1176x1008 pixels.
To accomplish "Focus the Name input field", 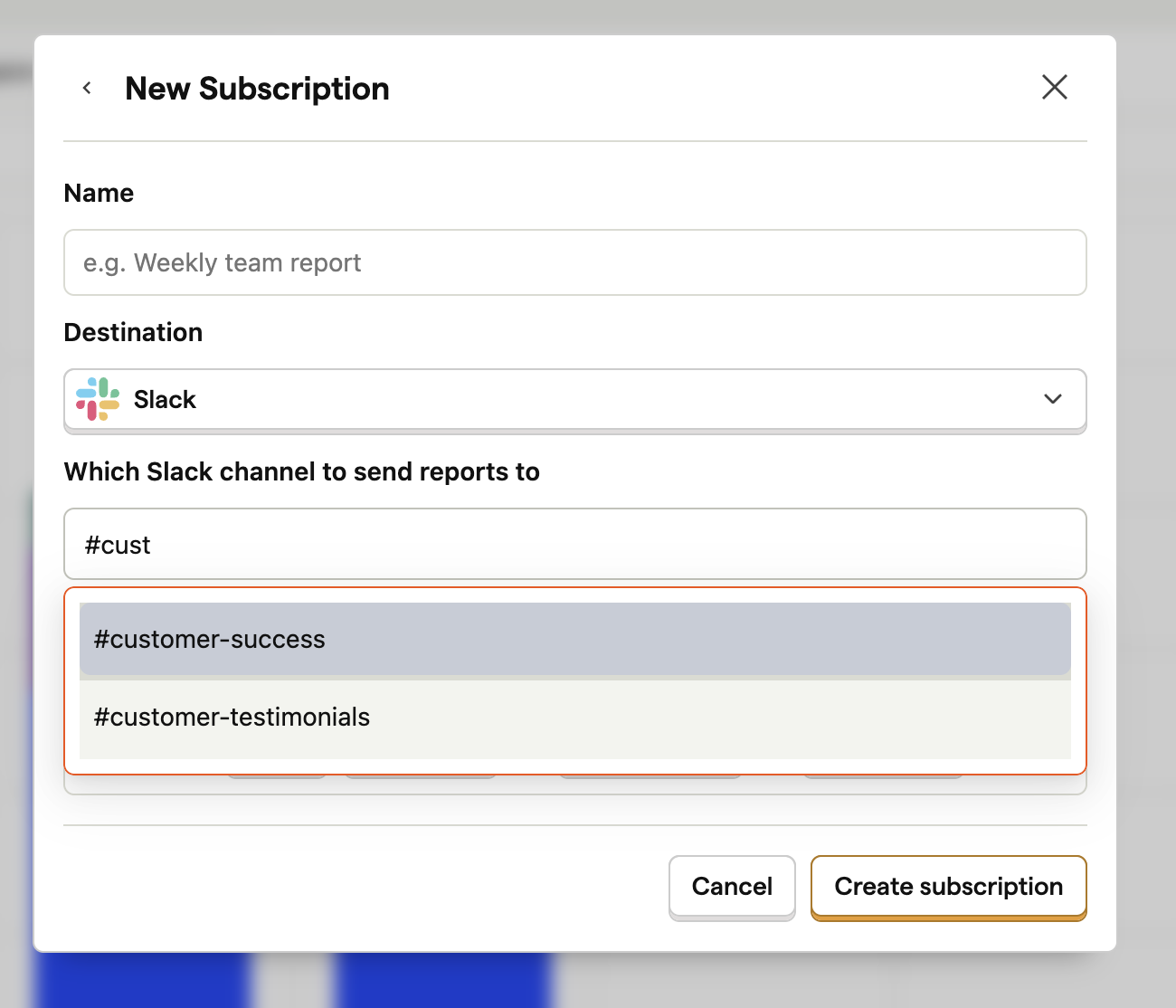I will [x=575, y=262].
